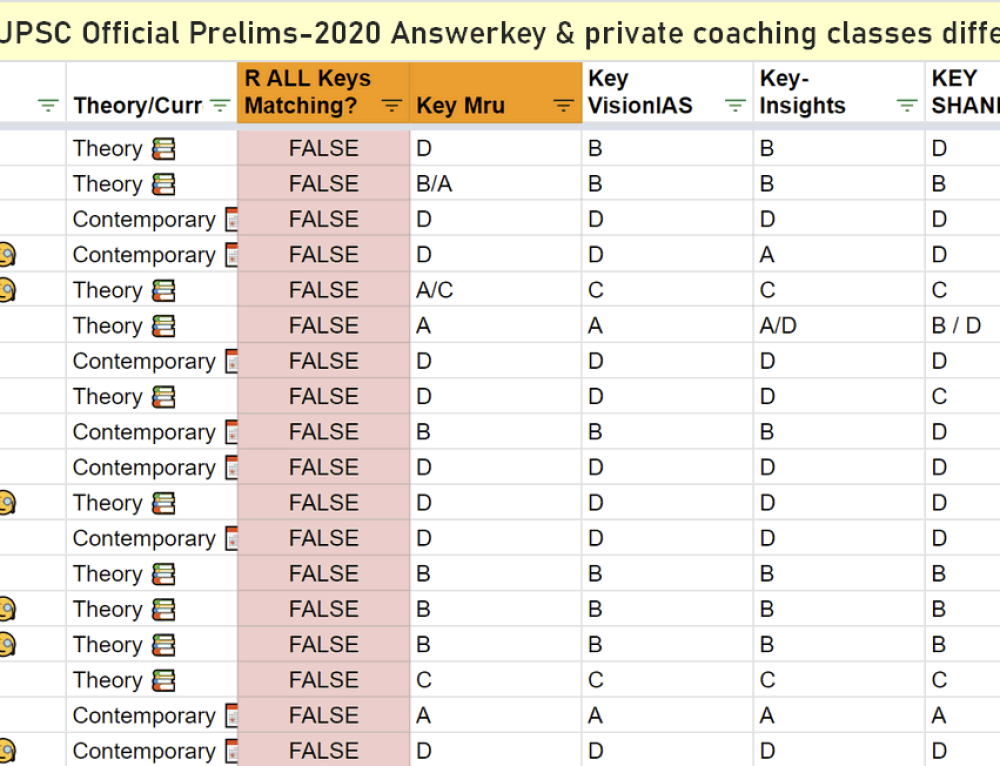
Task: Click the Key VisionIAS filter icon
Action: (735, 106)
